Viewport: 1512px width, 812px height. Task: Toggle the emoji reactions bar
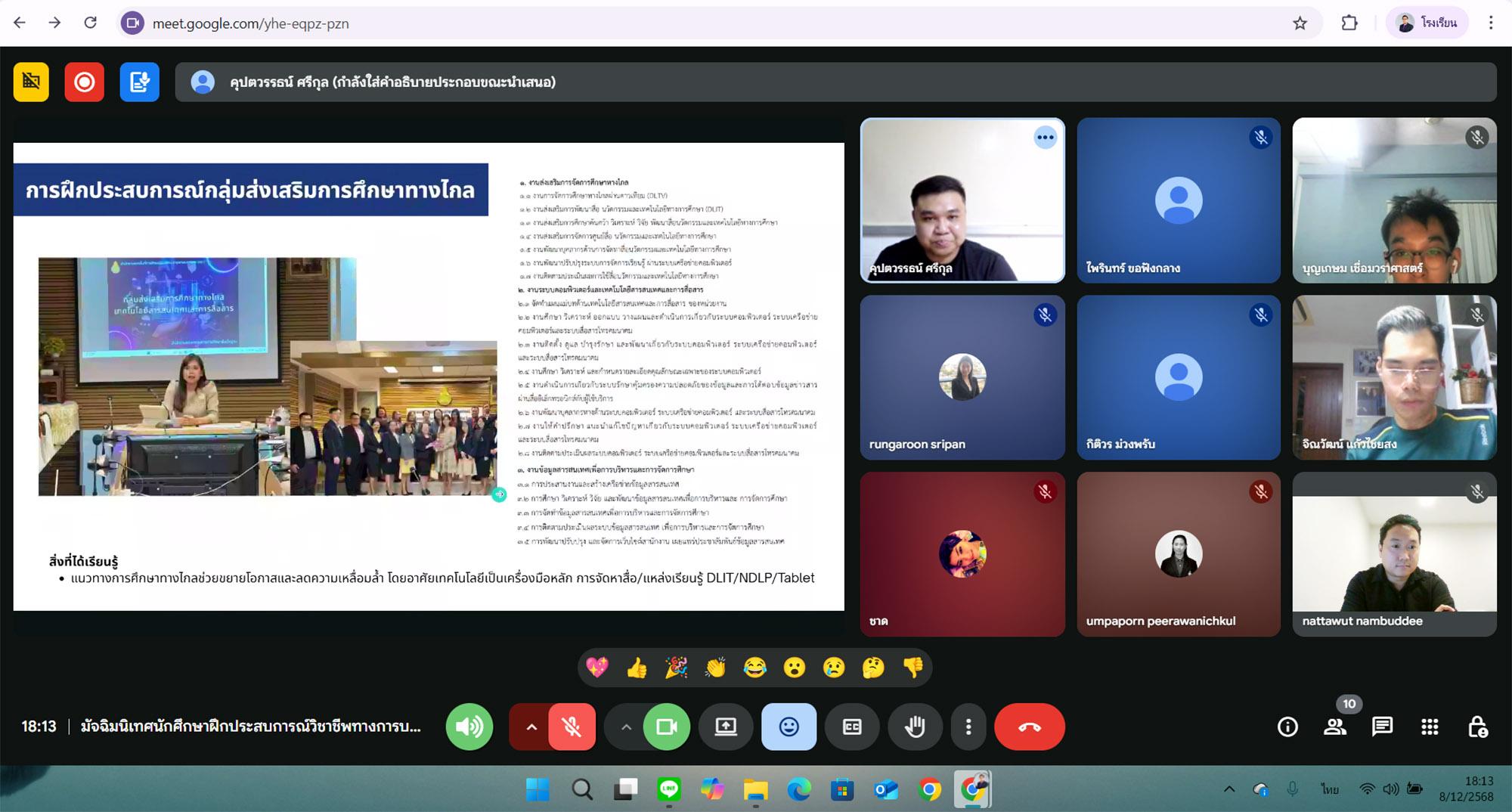[789, 727]
